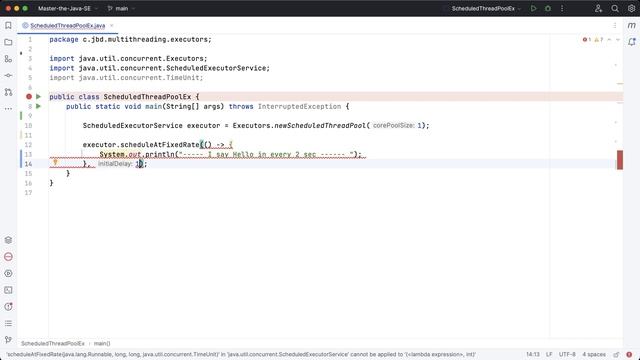The width and height of the screenshot is (640, 360).
Task: Open the Code With Me user icon
Action: 598,8
